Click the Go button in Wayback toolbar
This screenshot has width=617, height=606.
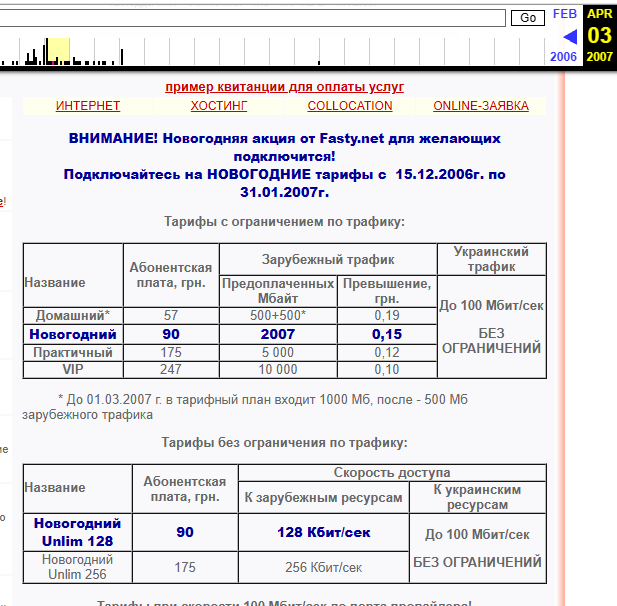pos(528,18)
